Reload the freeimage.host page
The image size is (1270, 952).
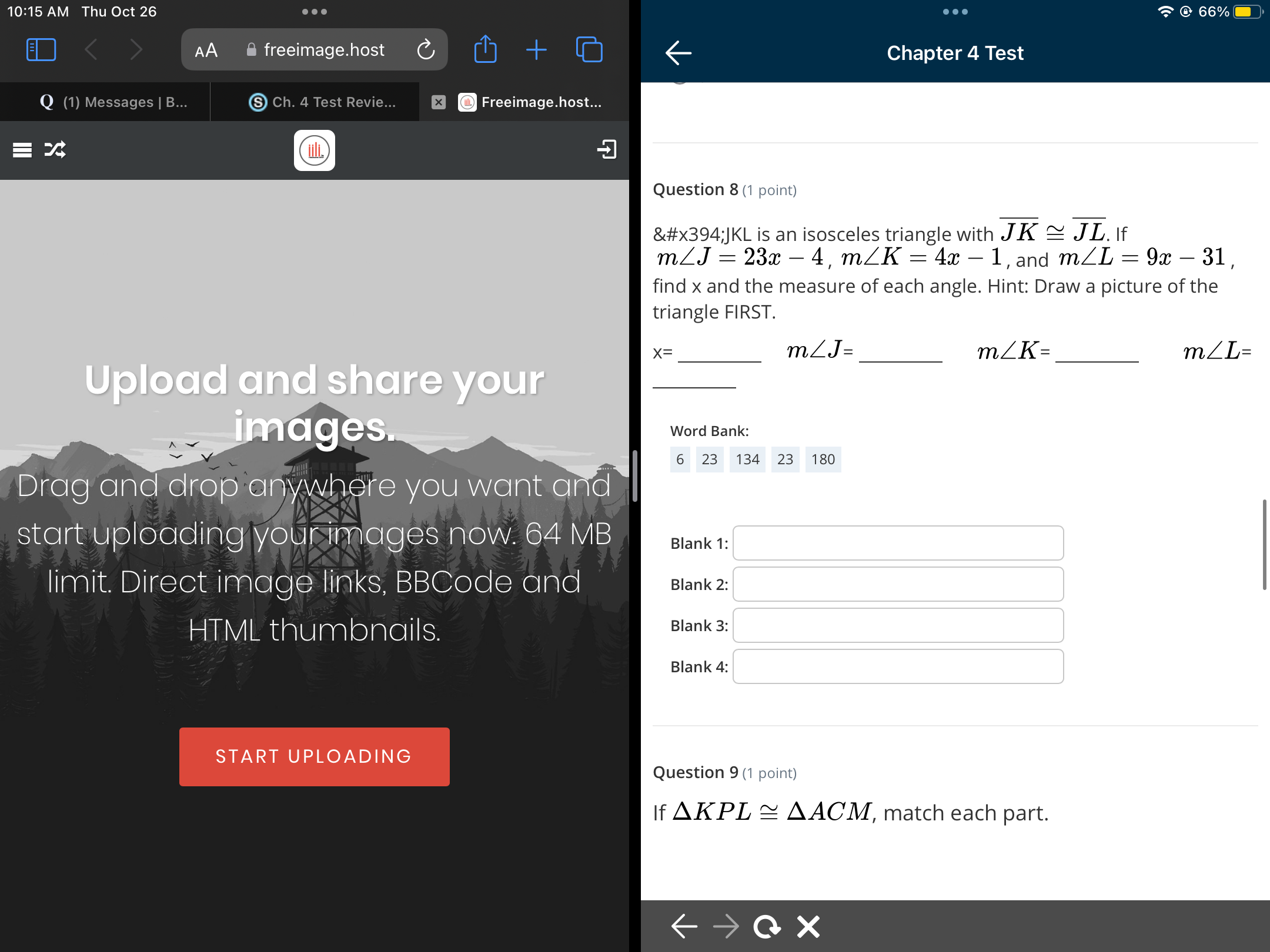426,50
